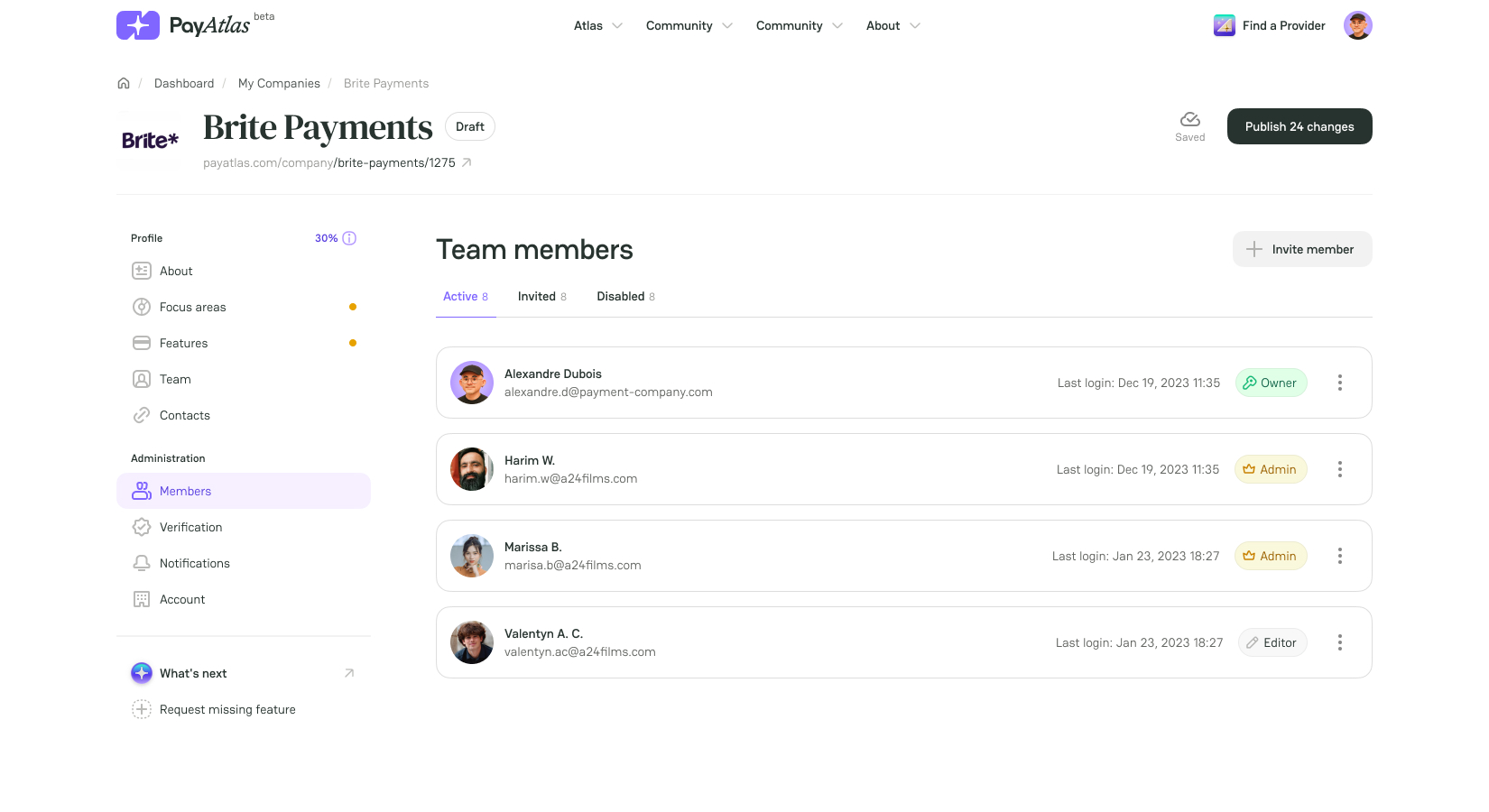Image resolution: width=1489 pixels, height=812 pixels.
Task: Click the What's next sparkle icon
Action: click(142, 673)
